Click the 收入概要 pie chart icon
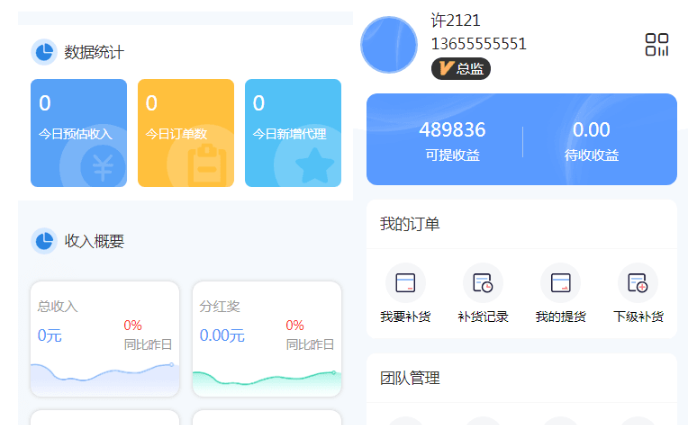This screenshot has width=693, height=425. (x=44, y=241)
